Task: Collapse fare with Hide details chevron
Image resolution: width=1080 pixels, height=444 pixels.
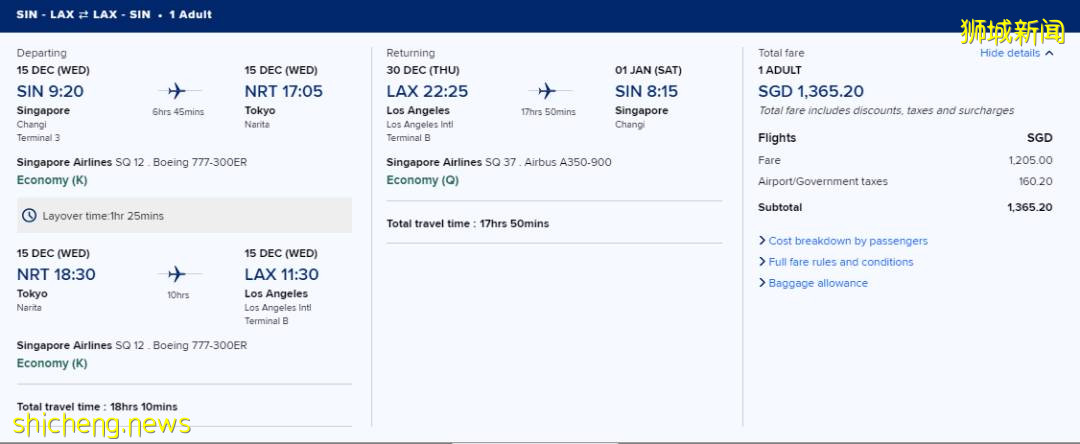Action: click(x=1049, y=54)
